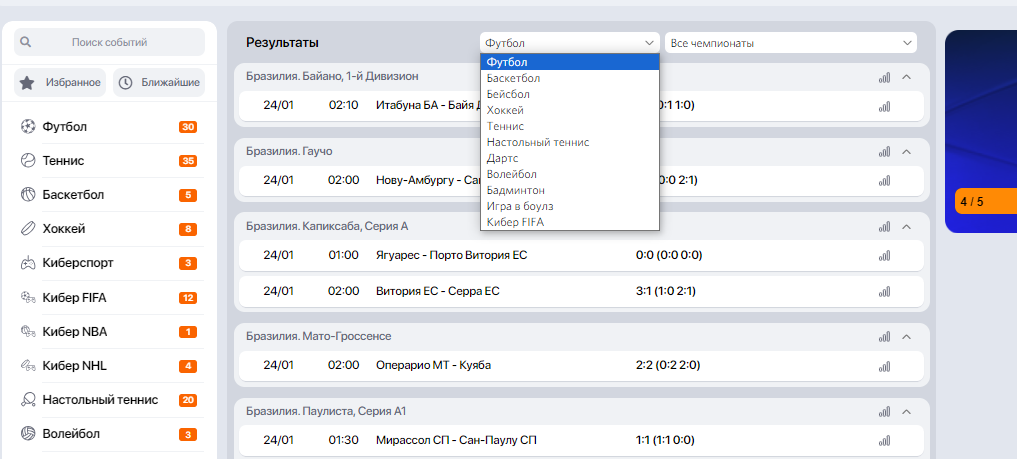The height and width of the screenshot is (459, 1017).
Task: Open statistics icon for Итабуна БА match row
Action: 884,106
